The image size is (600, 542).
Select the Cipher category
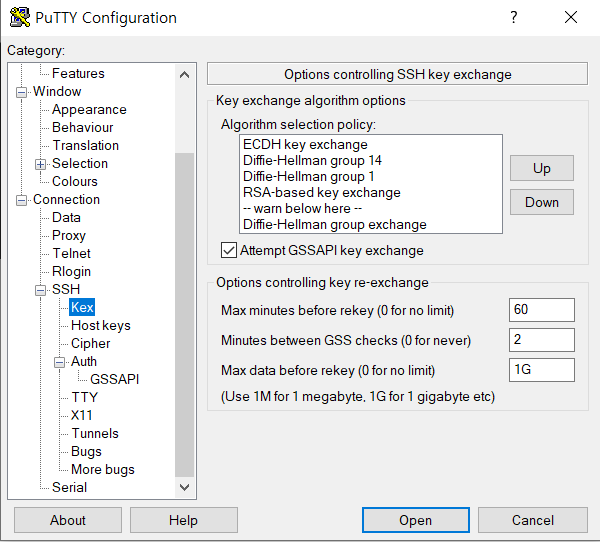(90, 343)
